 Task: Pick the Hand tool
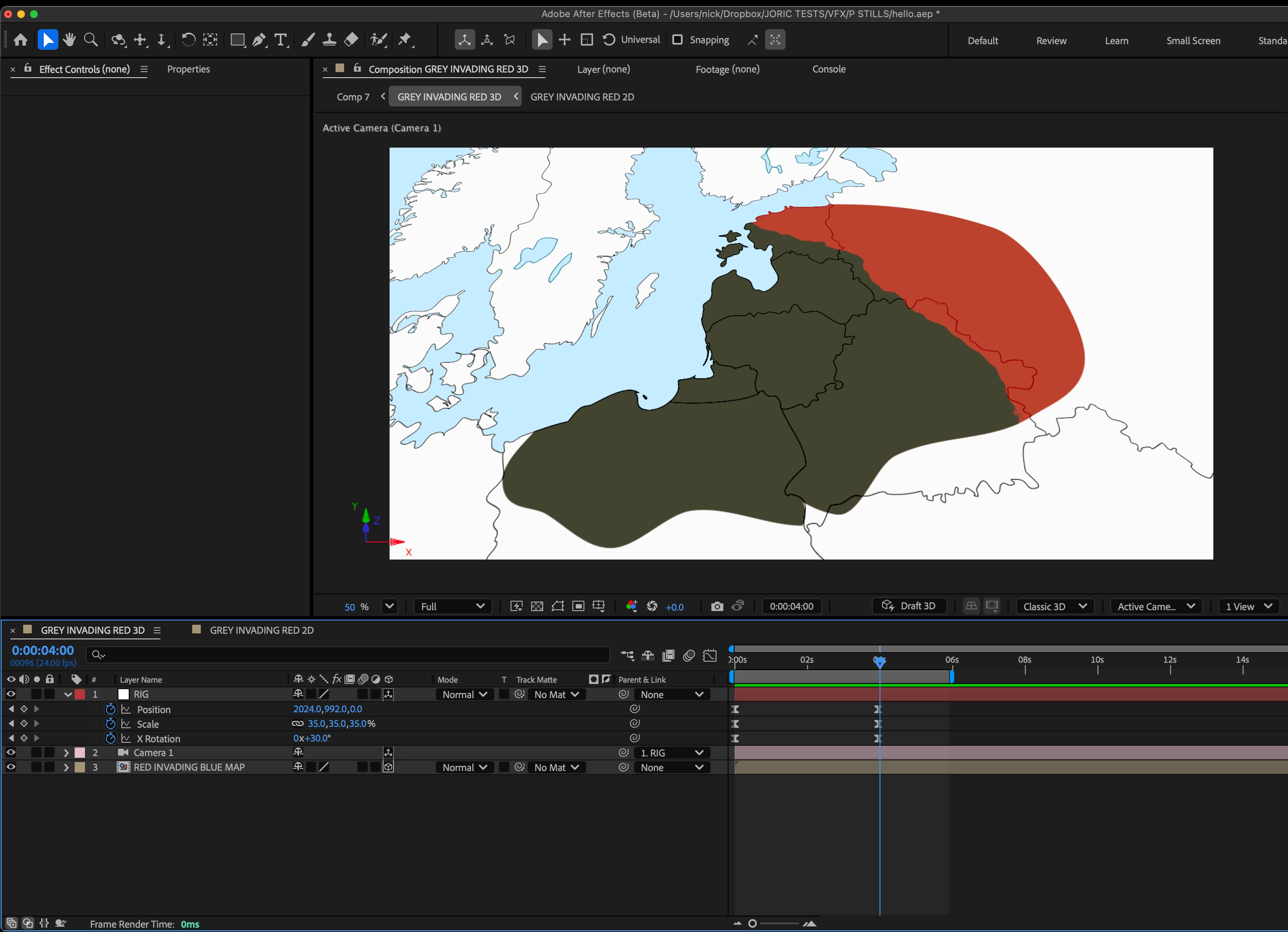(69, 40)
